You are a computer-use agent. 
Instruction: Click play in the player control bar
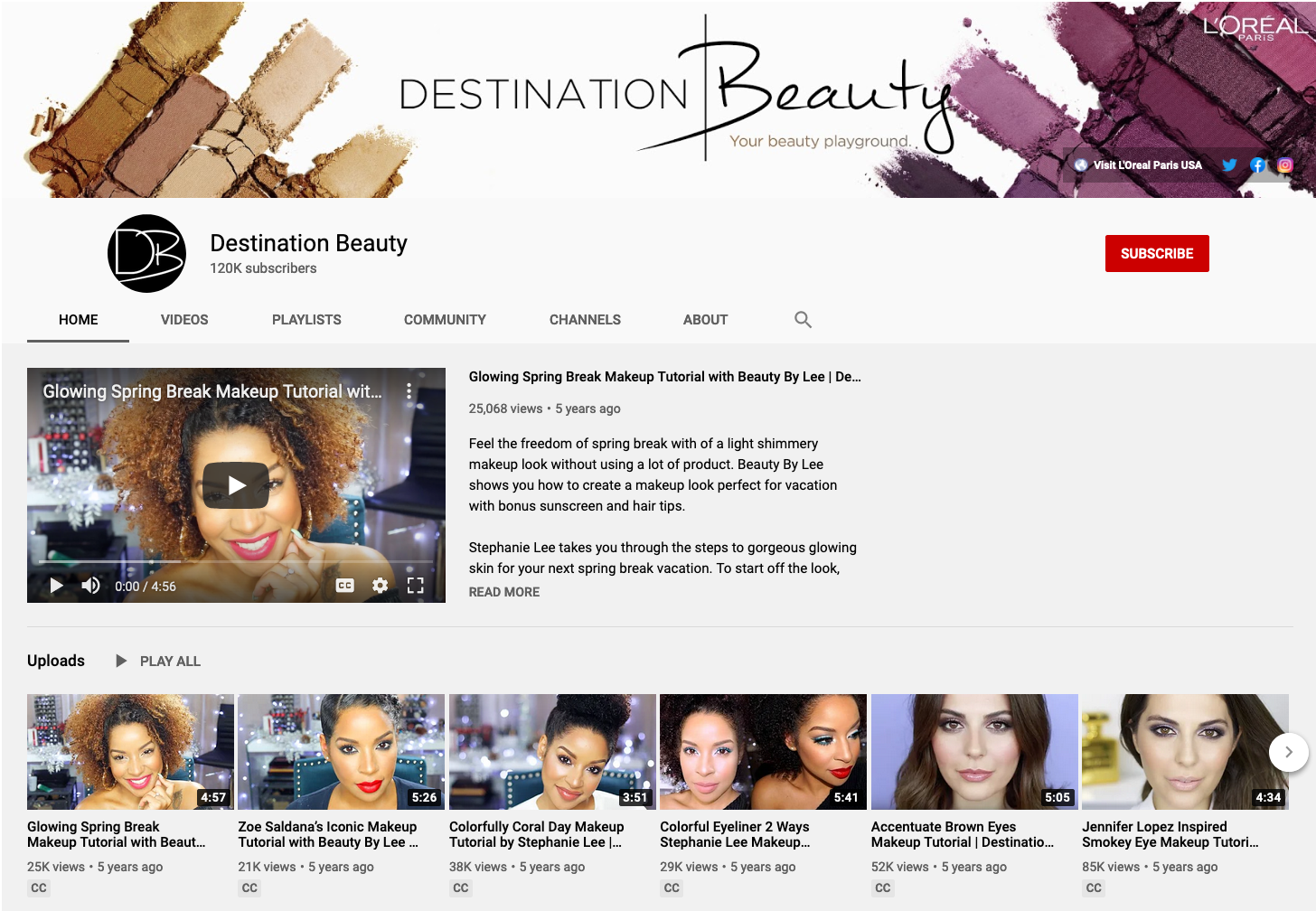coord(56,586)
